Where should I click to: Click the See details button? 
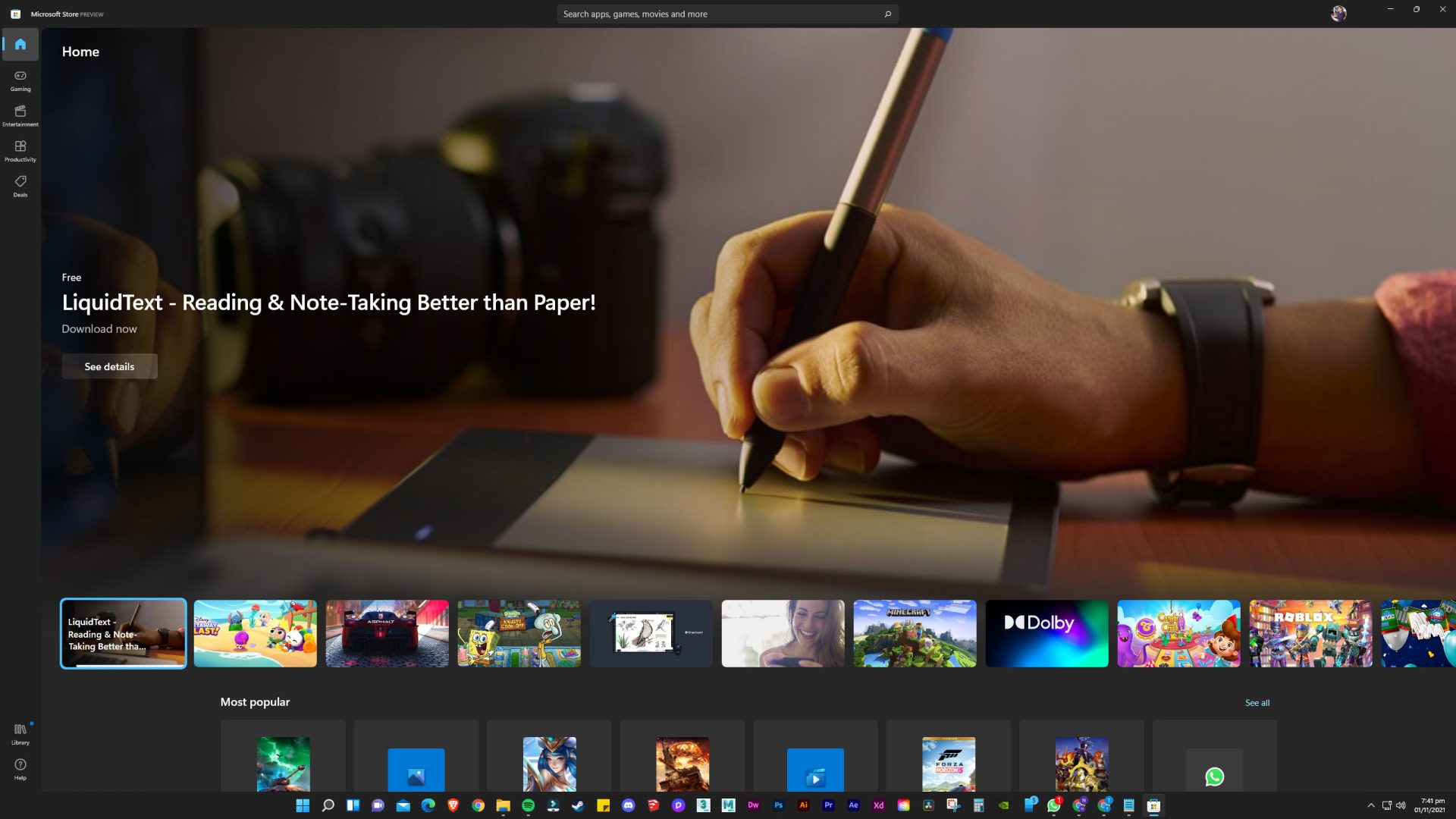[x=109, y=366]
